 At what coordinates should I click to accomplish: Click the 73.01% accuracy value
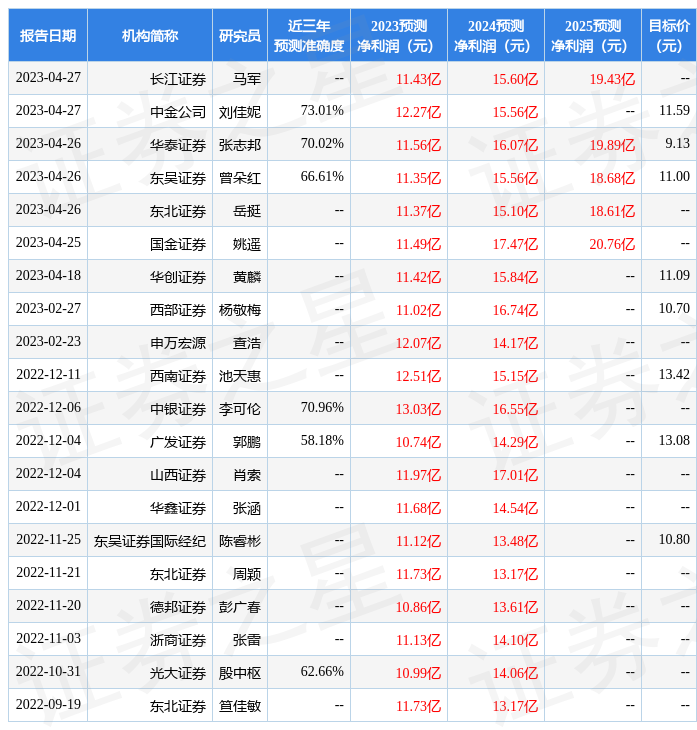pyautogui.click(x=322, y=110)
